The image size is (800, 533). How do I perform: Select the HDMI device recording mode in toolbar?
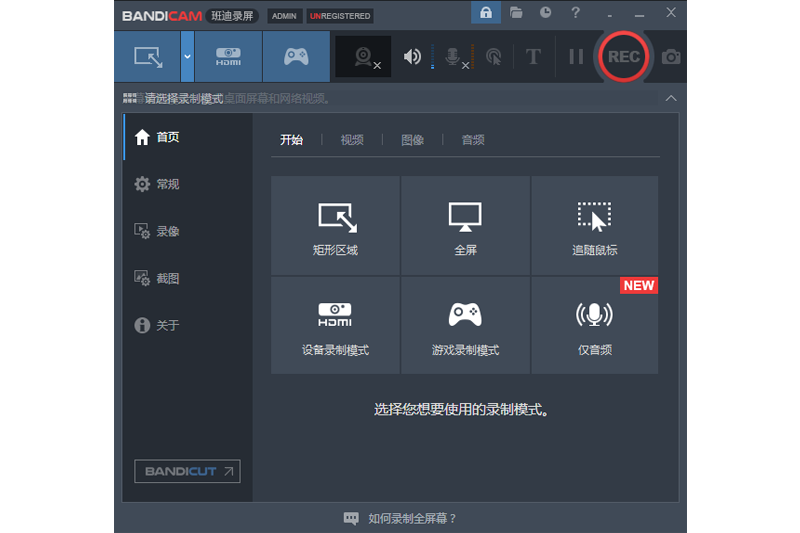click(x=228, y=57)
